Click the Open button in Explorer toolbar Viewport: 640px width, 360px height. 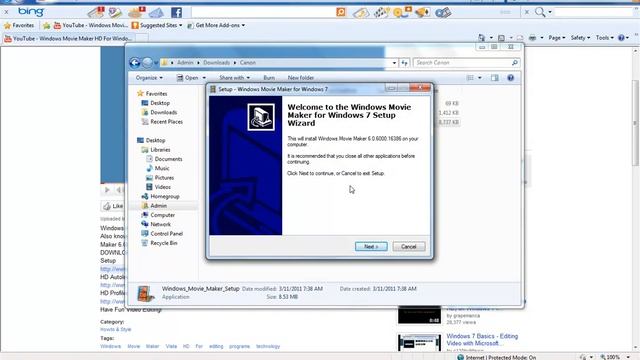point(187,78)
